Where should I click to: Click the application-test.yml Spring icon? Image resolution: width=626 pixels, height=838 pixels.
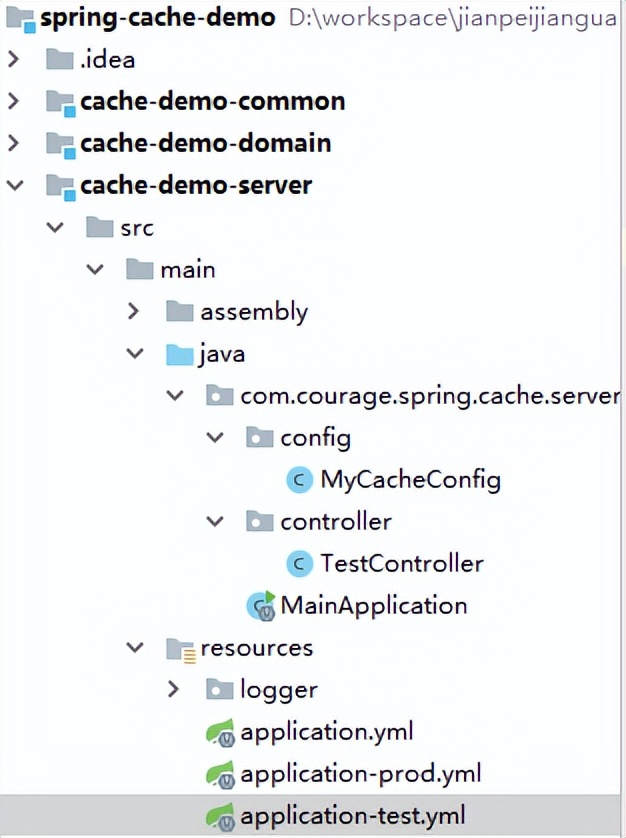[x=220, y=816]
